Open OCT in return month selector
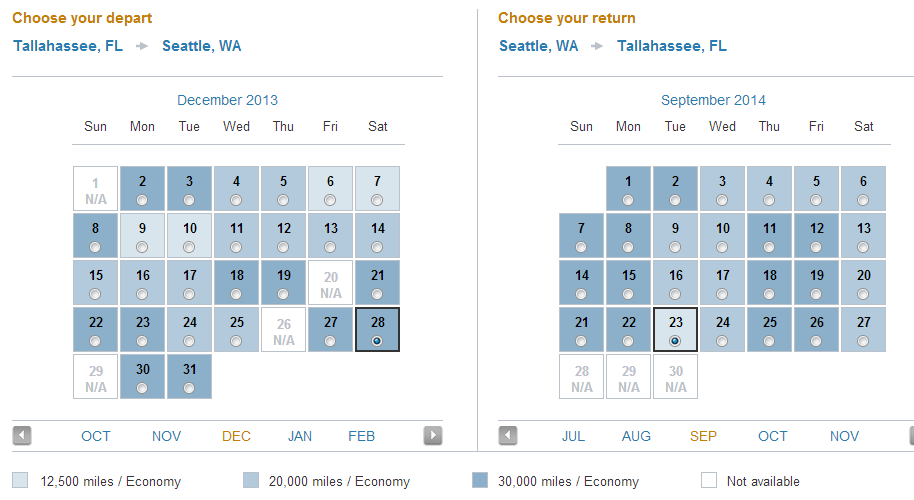 (x=772, y=436)
